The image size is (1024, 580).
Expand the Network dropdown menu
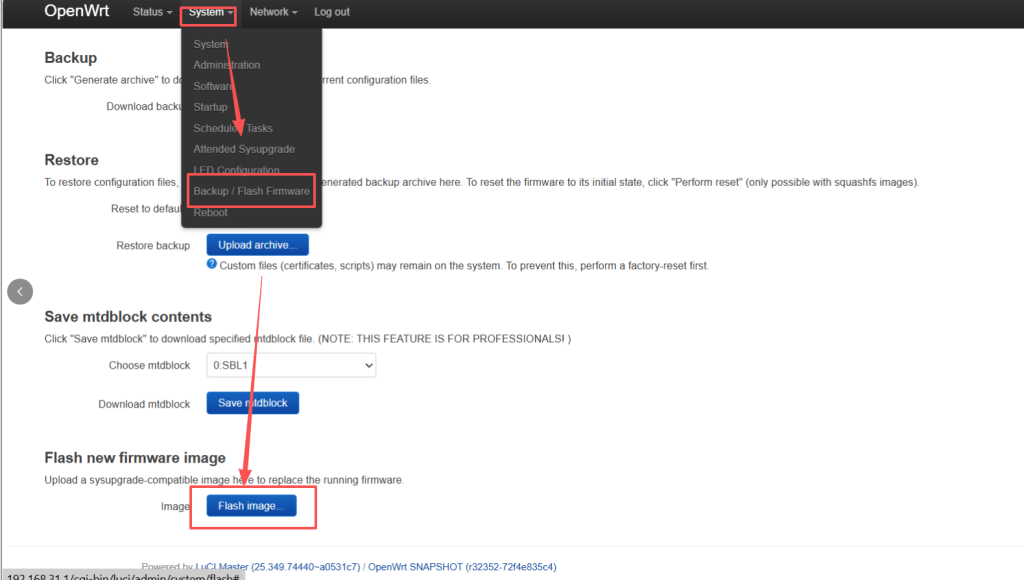[x=273, y=12]
